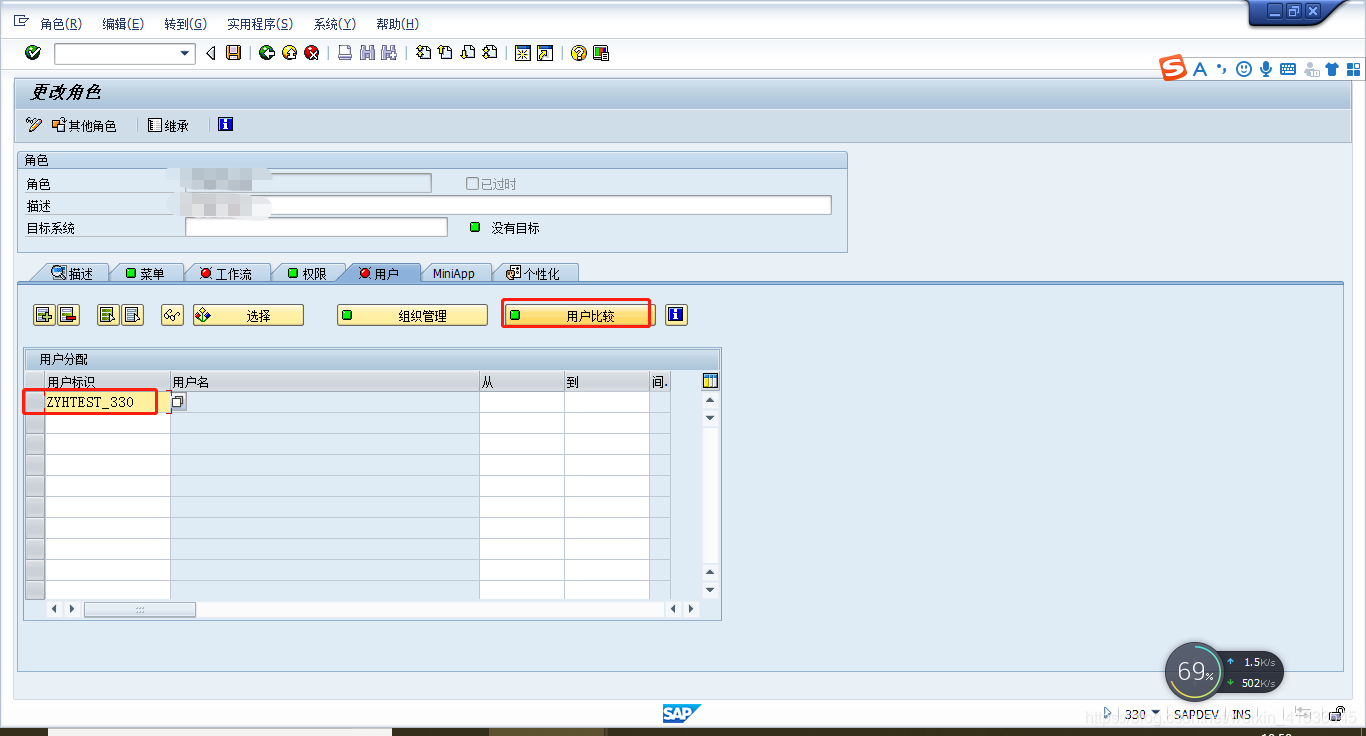Click the Sogou voice input microphone icon
Image resolution: width=1366 pixels, height=736 pixels.
click(1266, 69)
